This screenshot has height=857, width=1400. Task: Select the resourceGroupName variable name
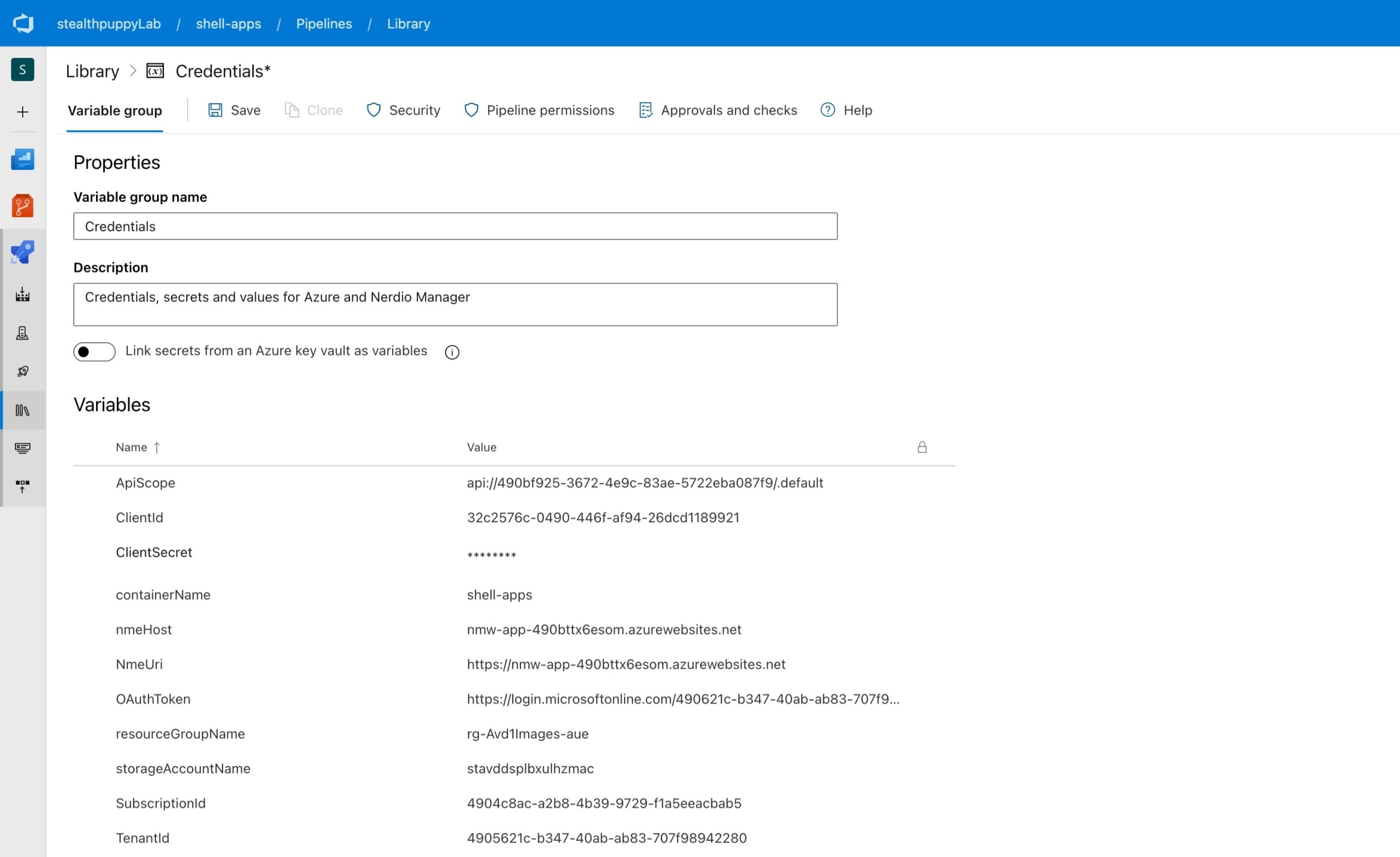tap(180, 734)
